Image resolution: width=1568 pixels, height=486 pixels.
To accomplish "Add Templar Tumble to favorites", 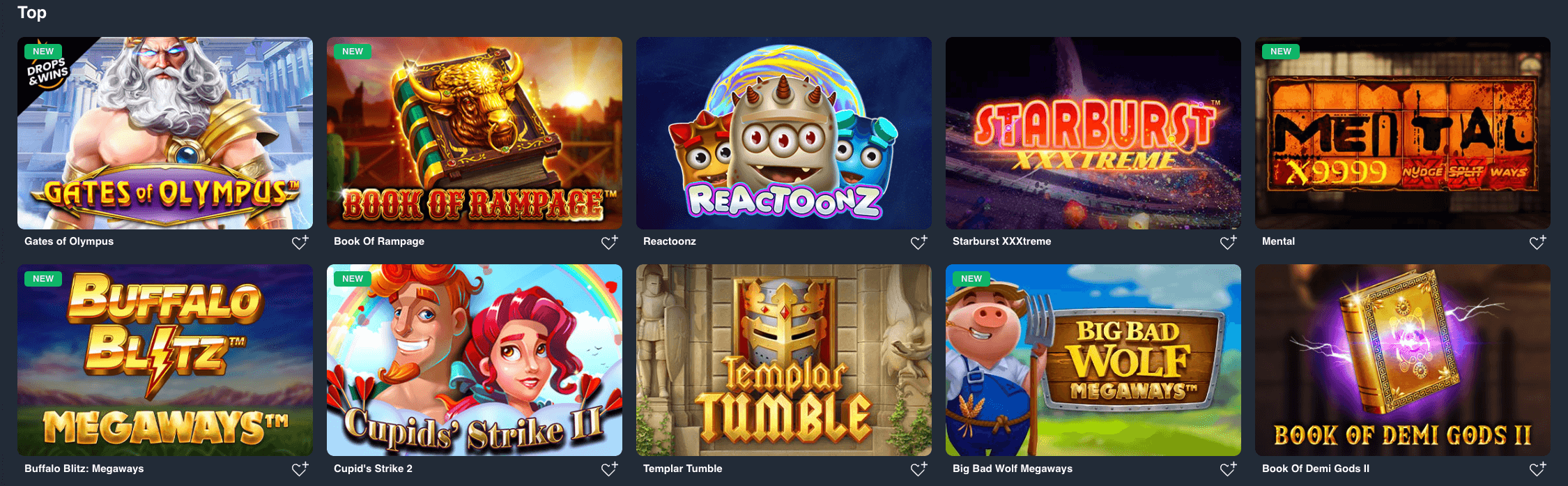I will point(918,469).
